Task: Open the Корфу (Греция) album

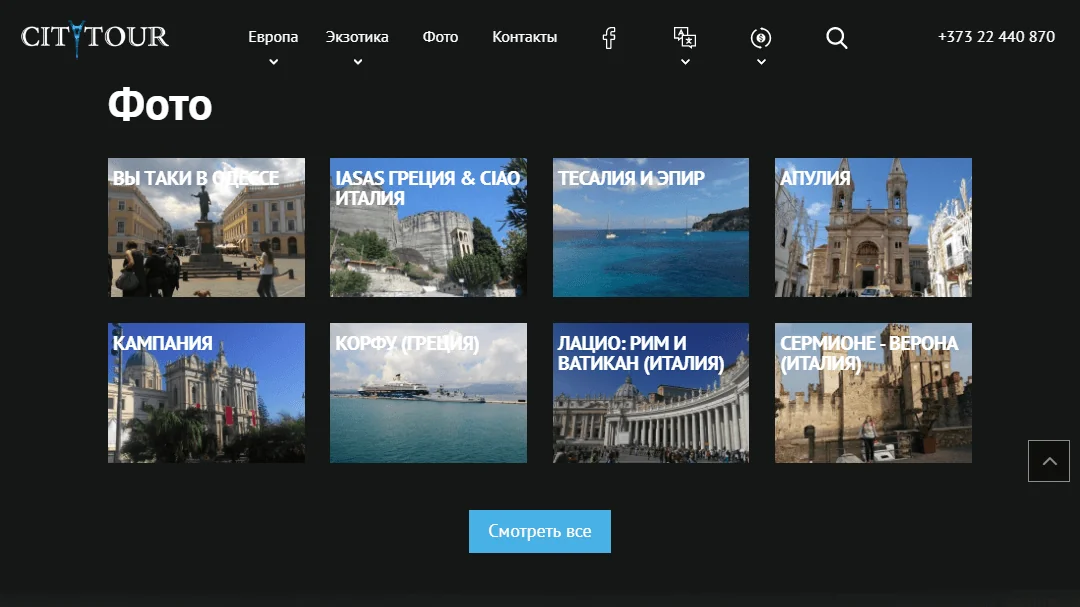Action: [428, 393]
